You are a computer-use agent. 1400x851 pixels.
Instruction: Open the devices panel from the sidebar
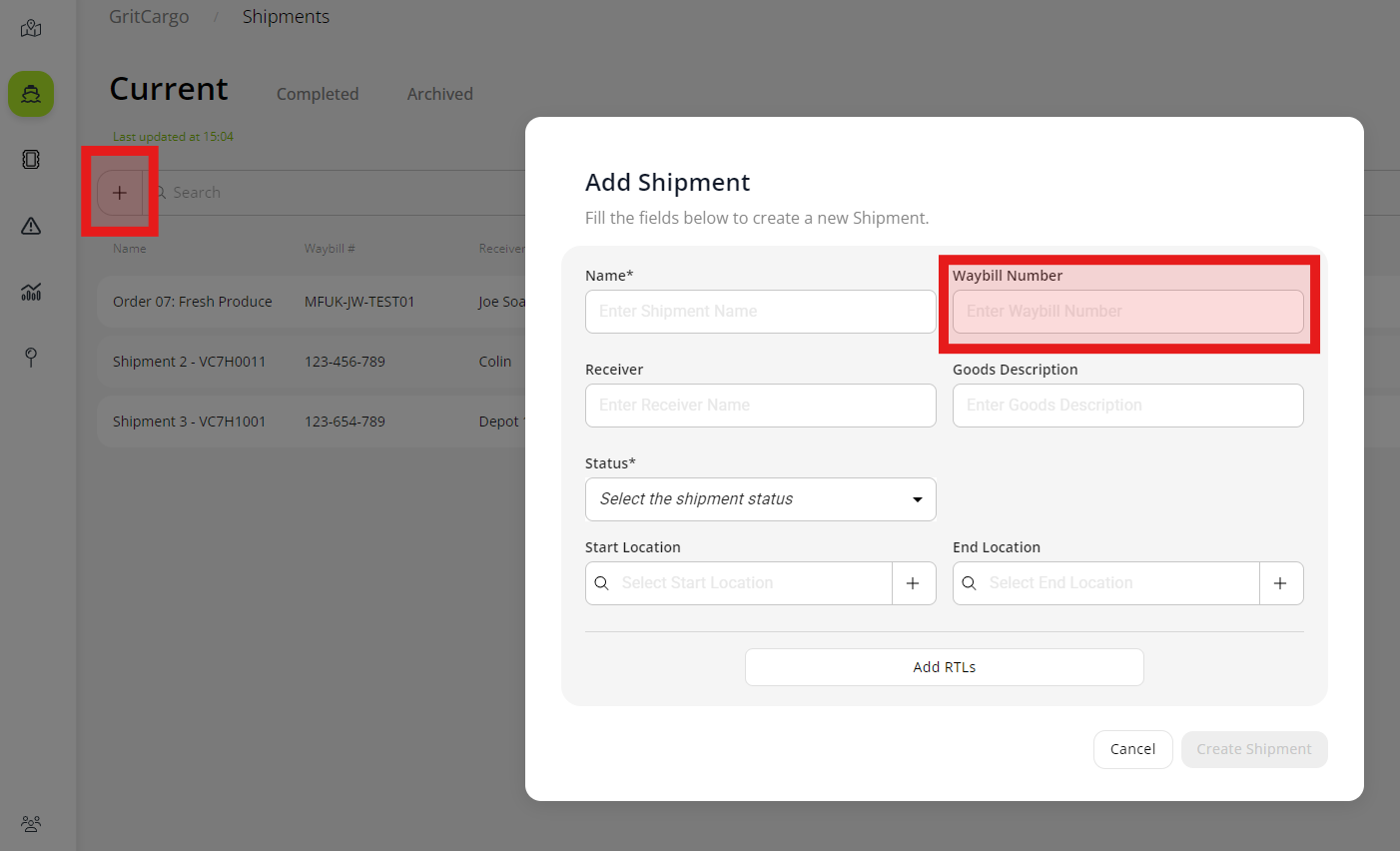point(30,159)
